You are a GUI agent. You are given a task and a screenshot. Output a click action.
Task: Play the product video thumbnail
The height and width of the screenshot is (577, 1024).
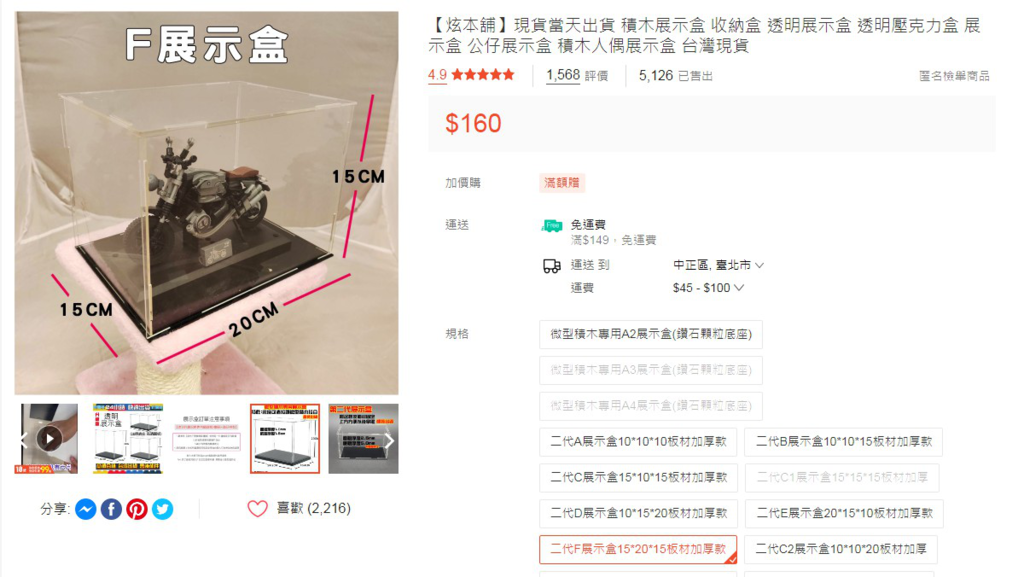pos(50,439)
